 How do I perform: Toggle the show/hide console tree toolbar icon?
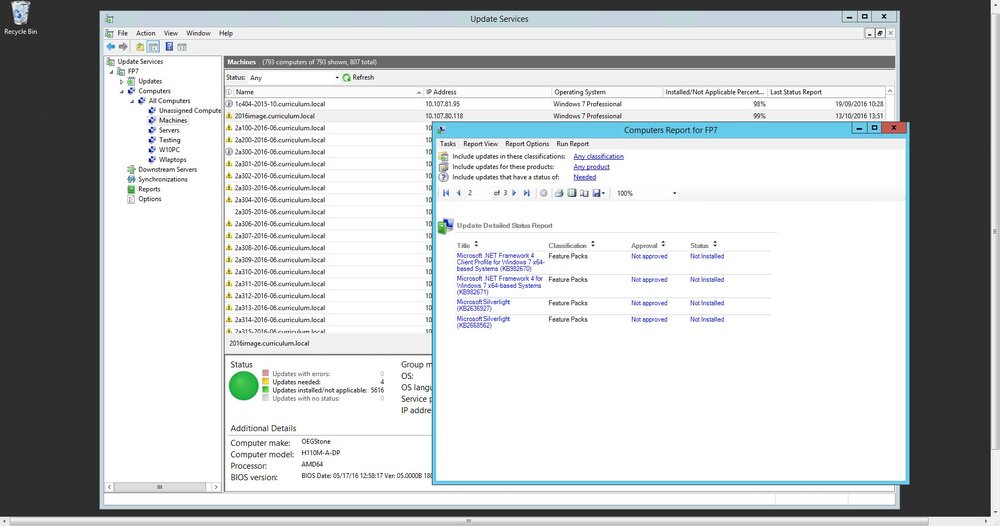153,47
